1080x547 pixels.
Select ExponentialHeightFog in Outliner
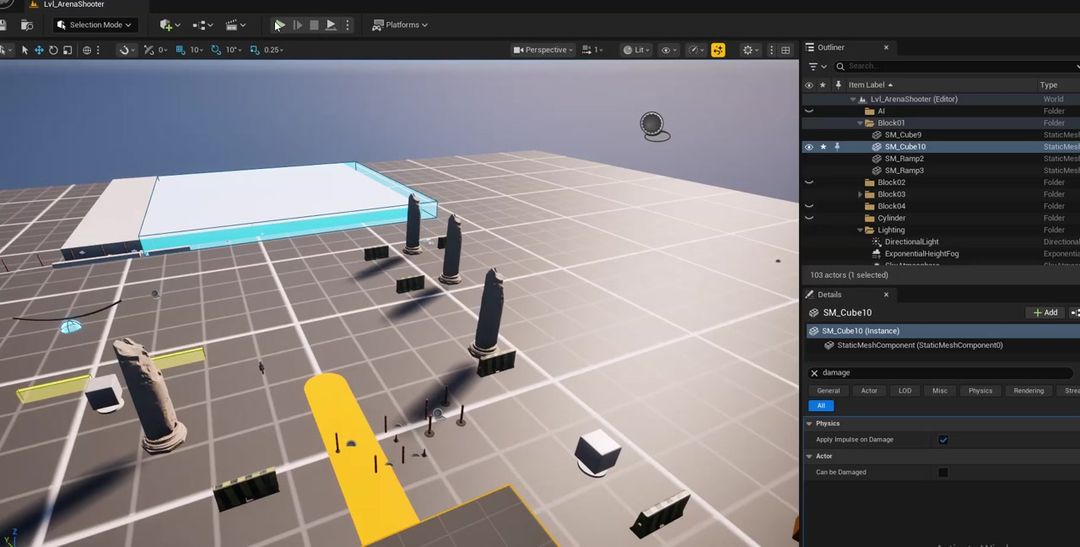click(x=922, y=254)
